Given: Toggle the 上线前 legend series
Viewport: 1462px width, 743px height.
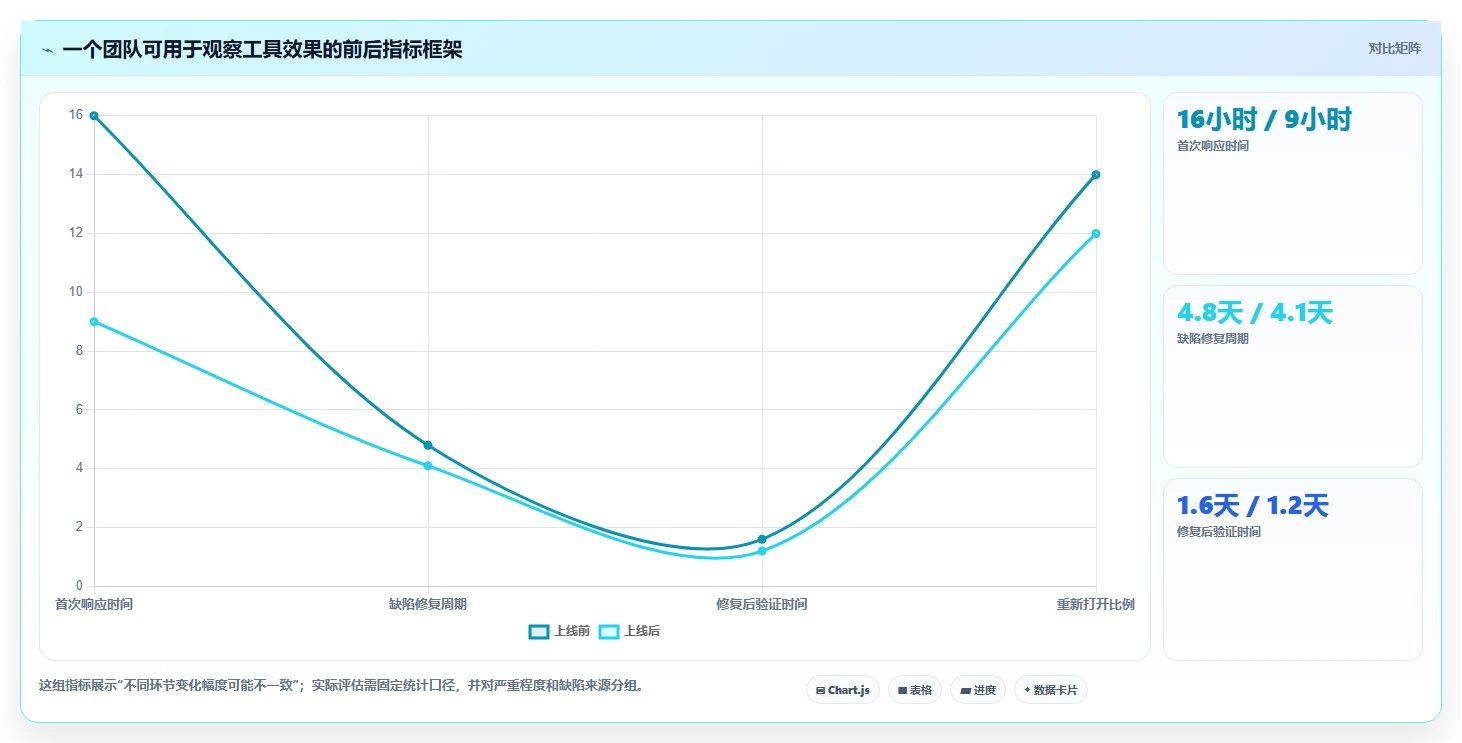Looking at the screenshot, I should click(x=560, y=631).
